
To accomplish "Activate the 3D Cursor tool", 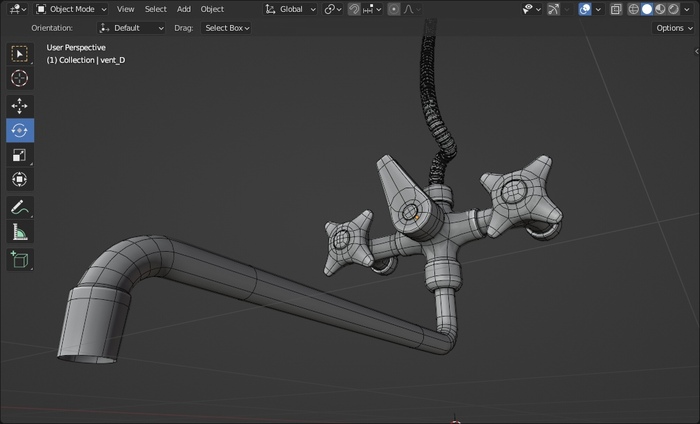I will tap(20, 78).
